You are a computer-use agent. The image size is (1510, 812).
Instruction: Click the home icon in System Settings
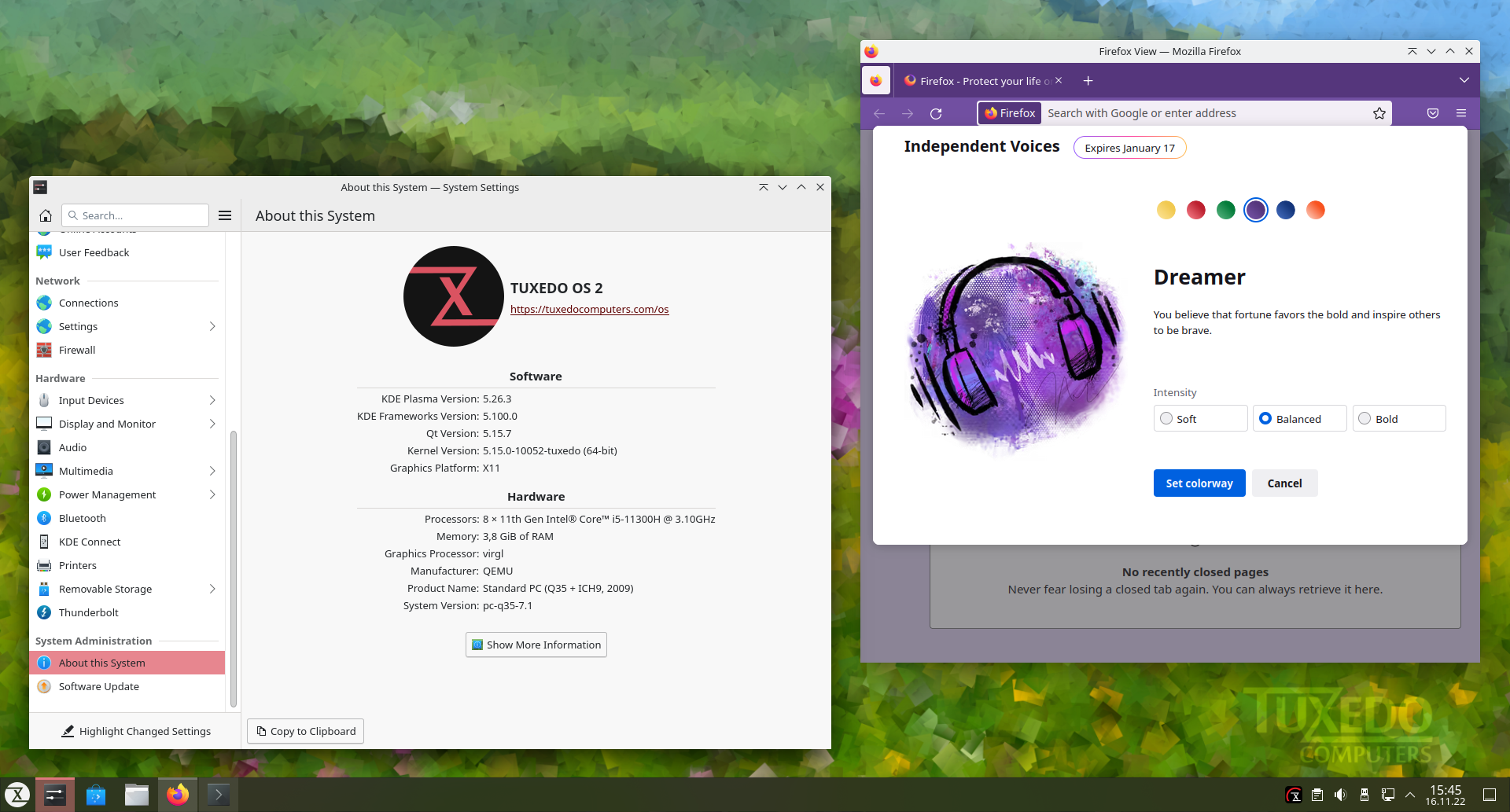tap(46, 215)
